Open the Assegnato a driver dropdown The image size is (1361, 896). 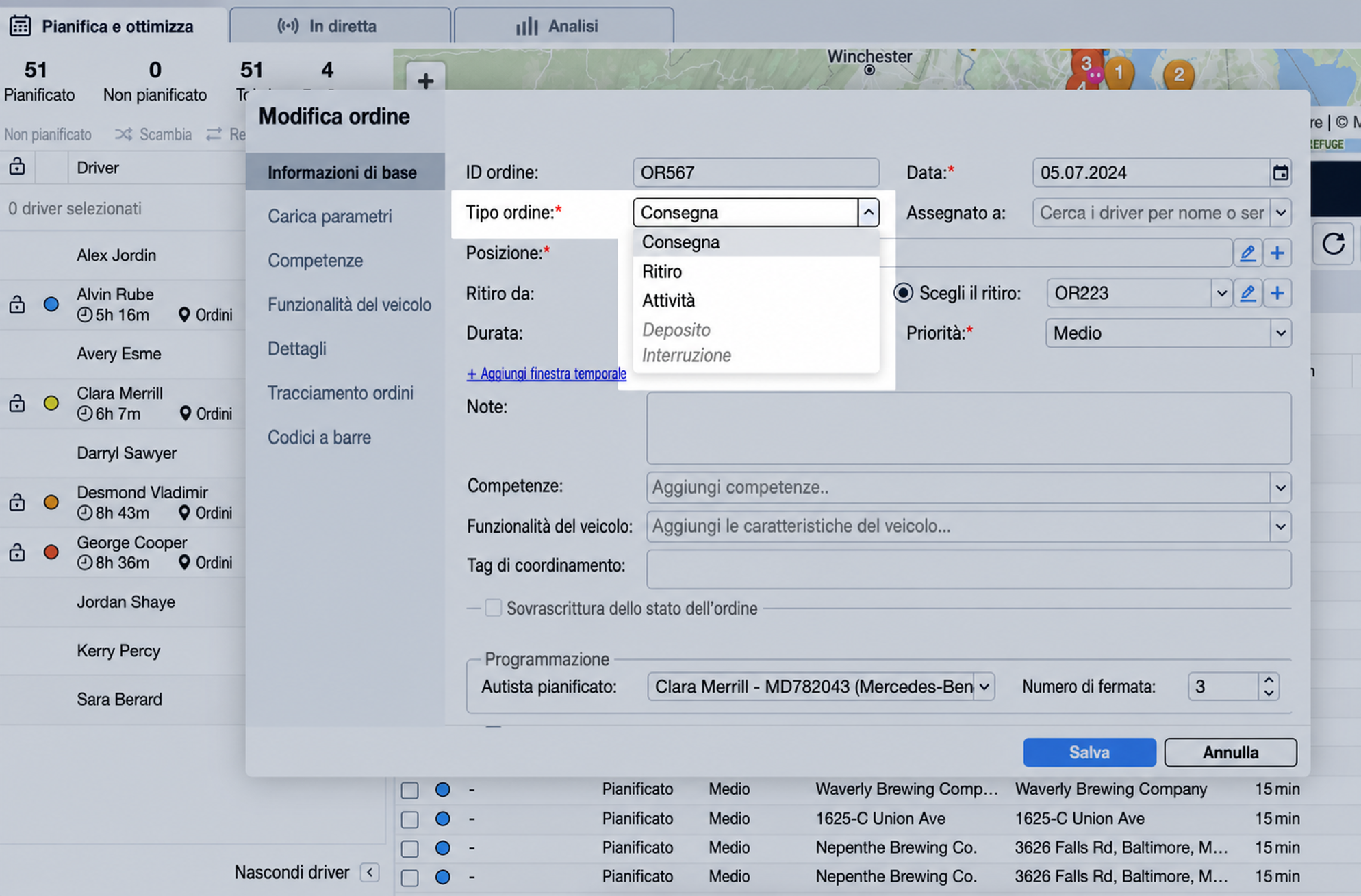coord(1280,213)
